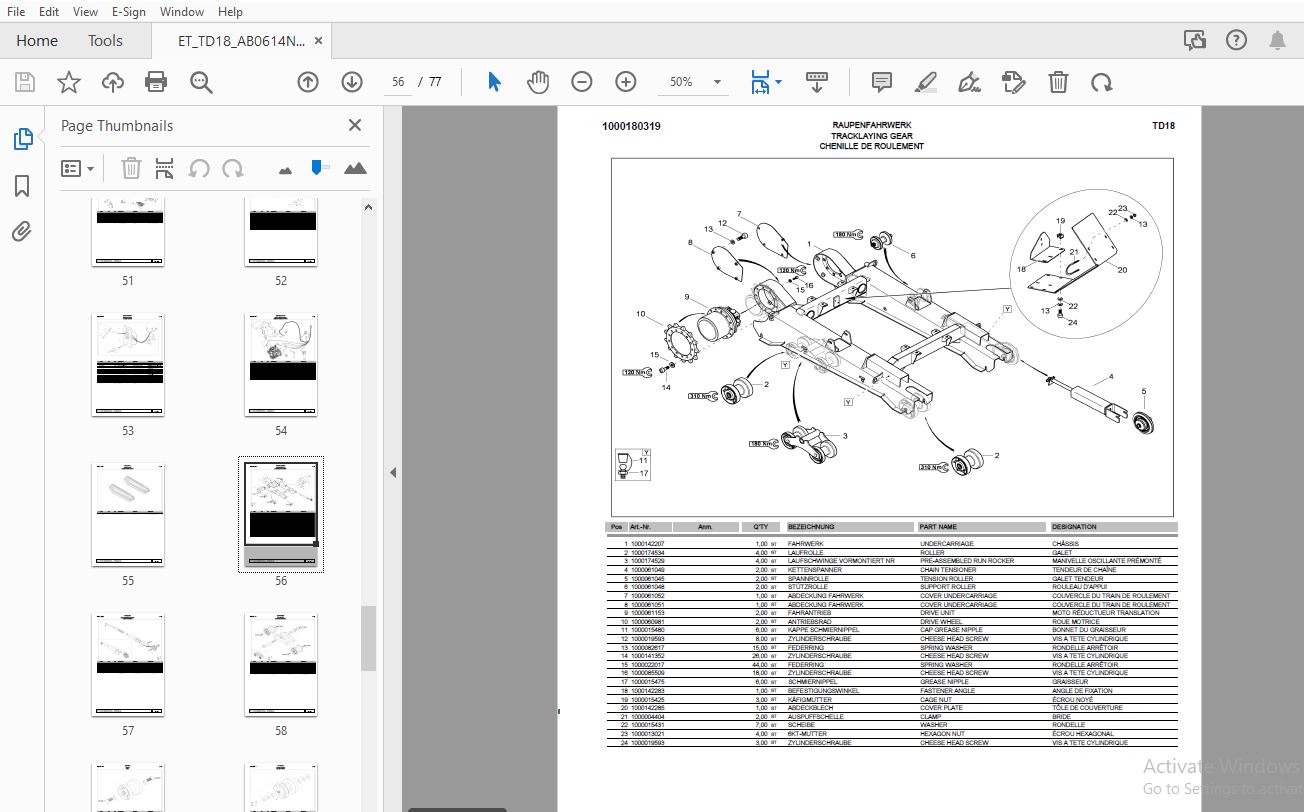
Task: Switch to the Home tab
Action: point(37,41)
